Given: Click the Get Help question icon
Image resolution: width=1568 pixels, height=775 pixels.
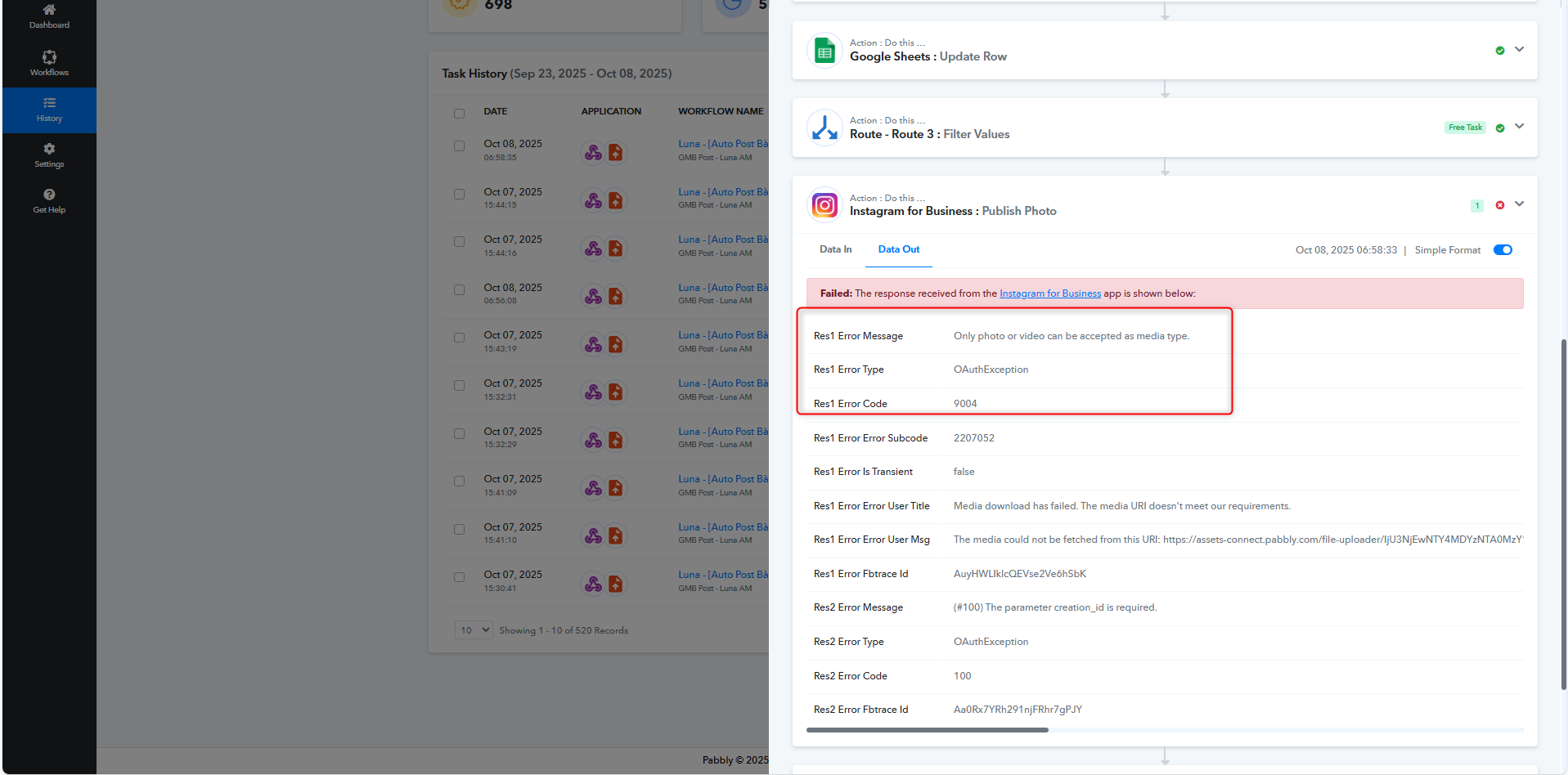Looking at the screenshot, I should tap(49, 195).
